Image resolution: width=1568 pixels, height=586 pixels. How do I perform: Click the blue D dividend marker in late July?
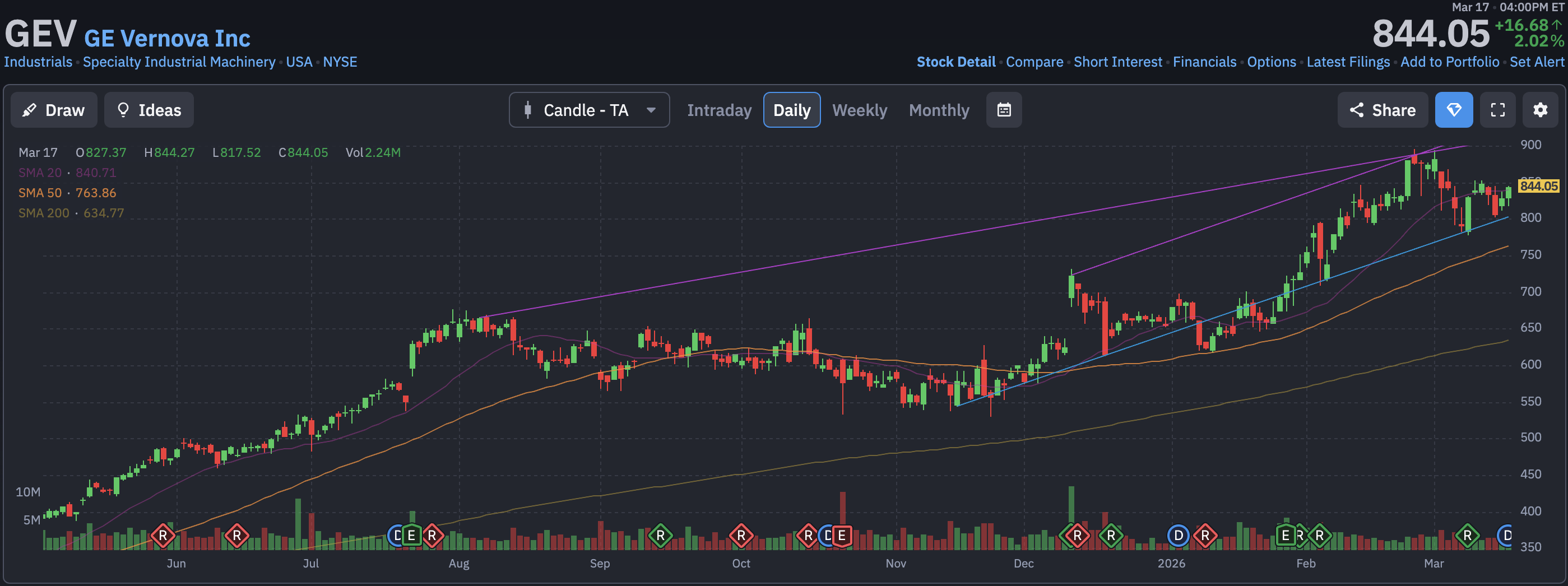coord(396,536)
